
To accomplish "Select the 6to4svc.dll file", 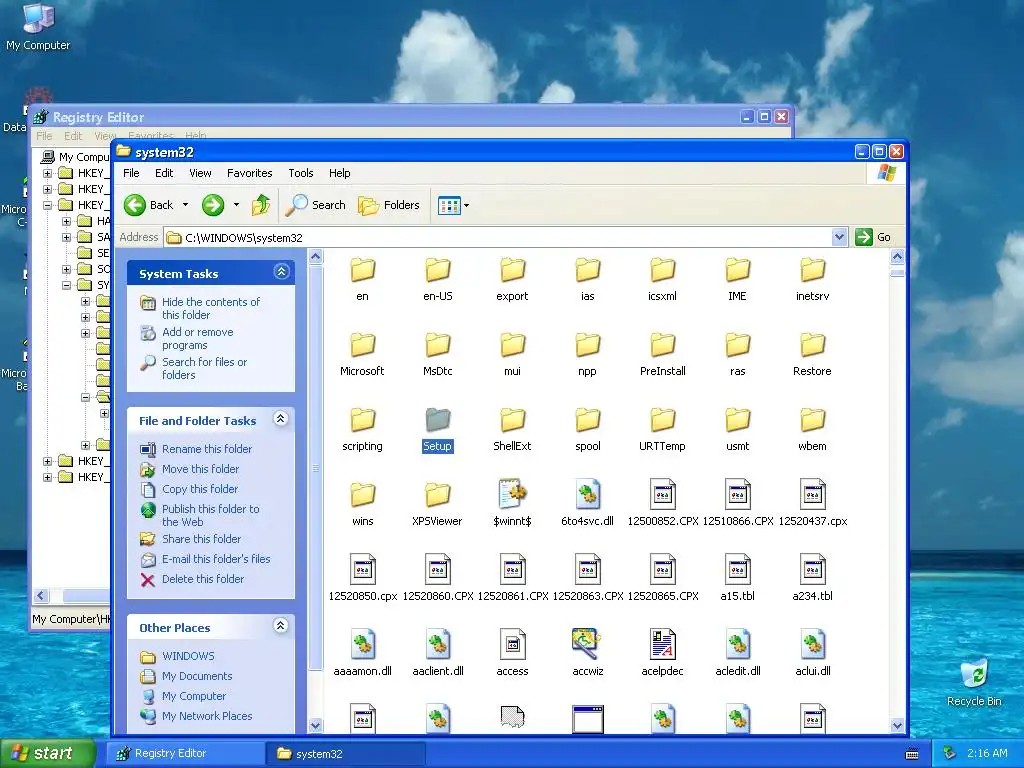I will (587, 503).
